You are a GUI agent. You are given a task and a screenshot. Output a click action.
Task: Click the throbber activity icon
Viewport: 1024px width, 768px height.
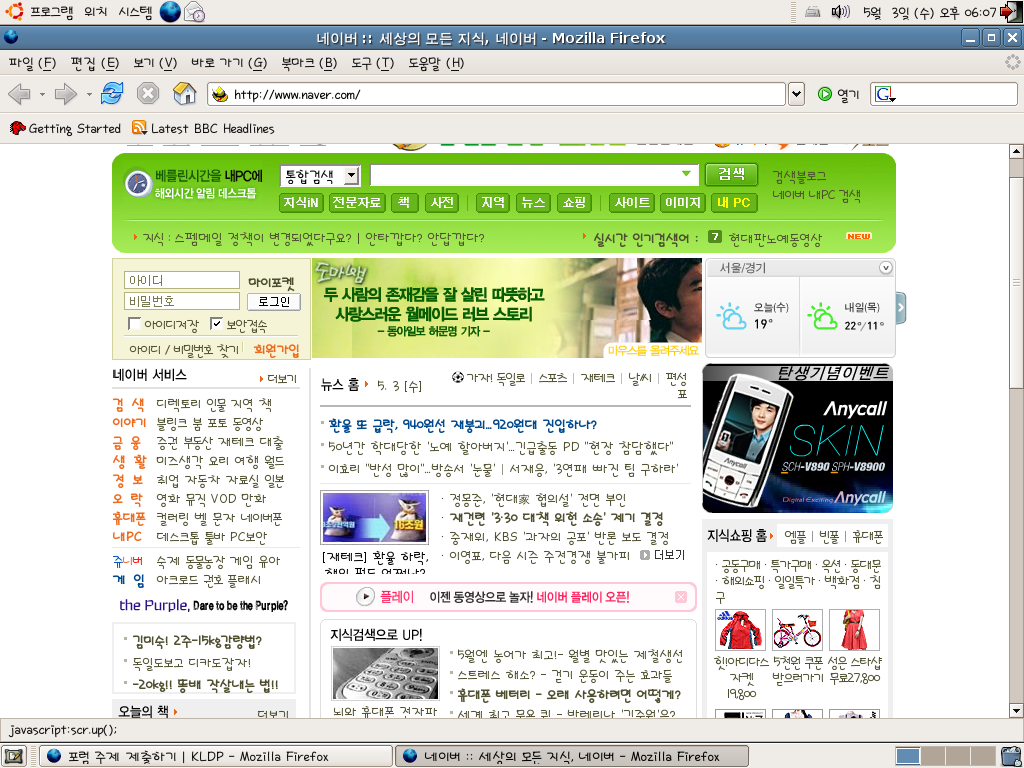click(x=1012, y=63)
